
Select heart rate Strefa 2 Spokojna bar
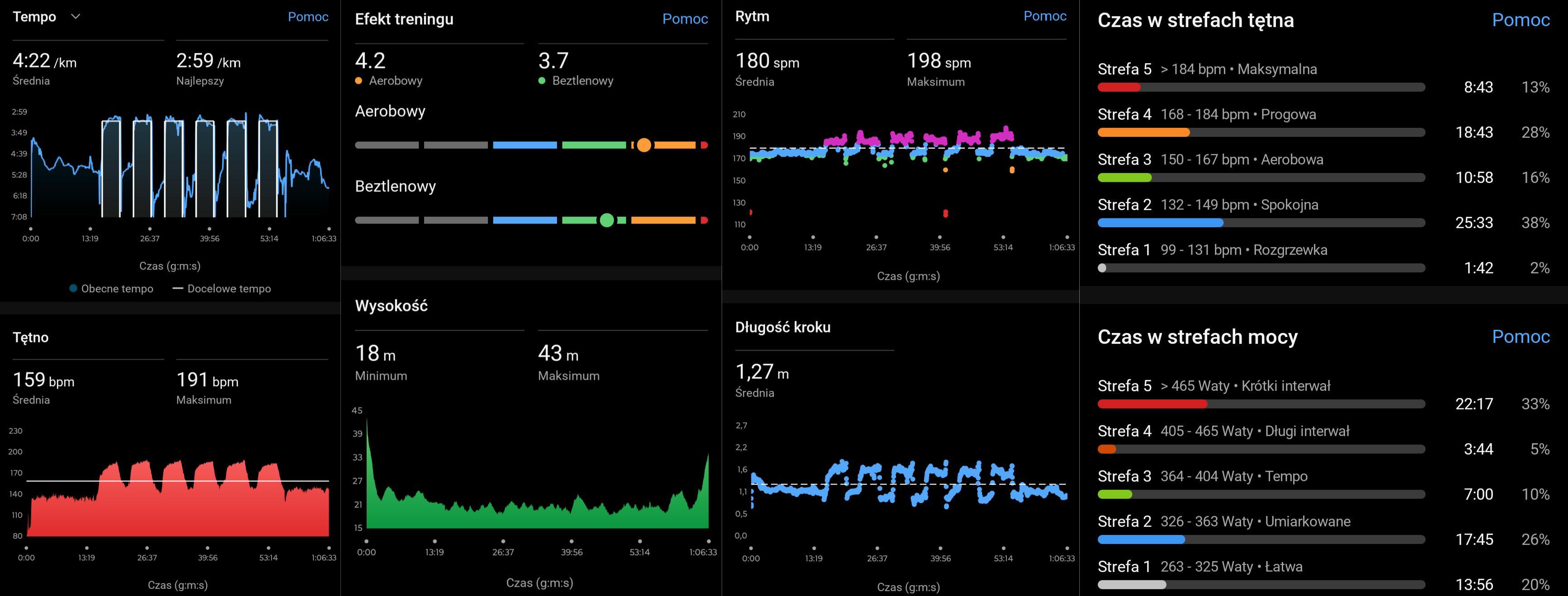point(1160,223)
